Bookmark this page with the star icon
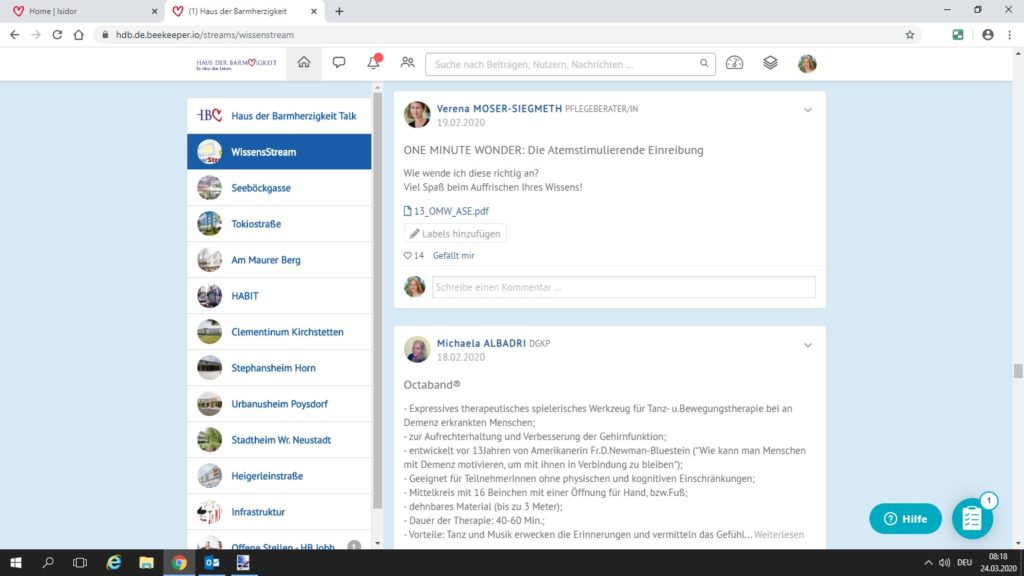This screenshot has width=1024, height=576. [x=910, y=34]
